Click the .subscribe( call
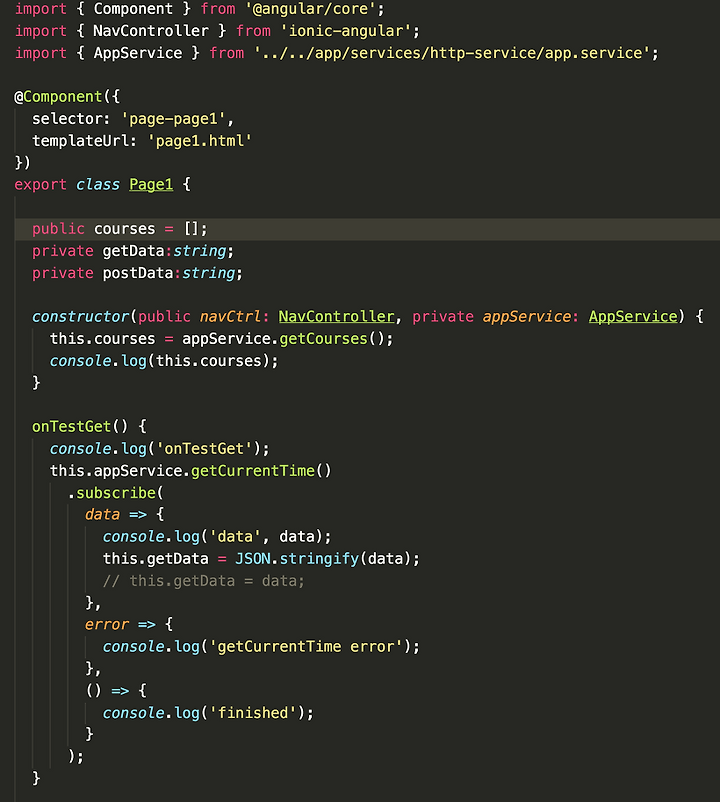 tap(116, 493)
